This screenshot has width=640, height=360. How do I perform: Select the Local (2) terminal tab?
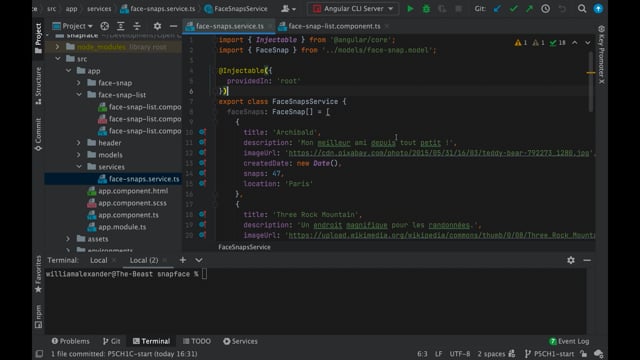144,260
